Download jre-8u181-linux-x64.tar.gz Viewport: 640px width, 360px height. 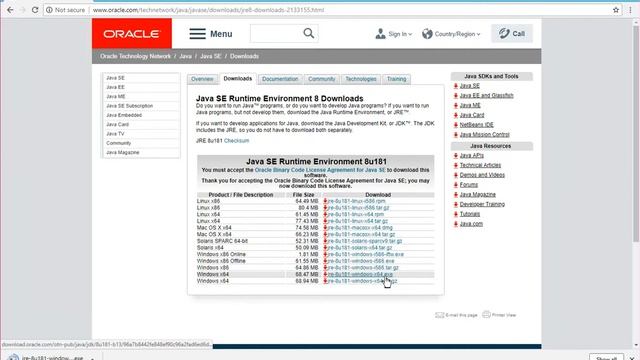[358, 221]
